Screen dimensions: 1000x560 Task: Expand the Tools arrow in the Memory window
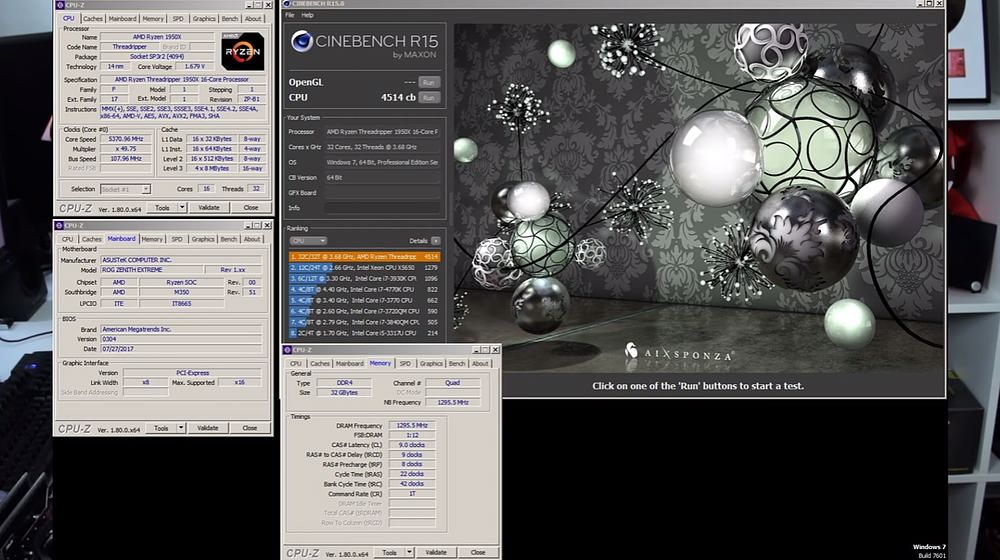coord(407,552)
